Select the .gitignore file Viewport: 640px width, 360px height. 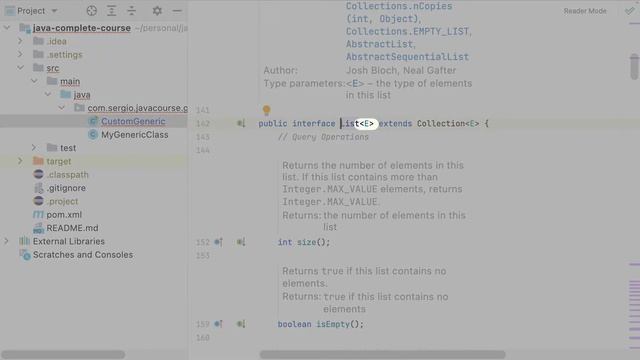[x=66, y=188]
